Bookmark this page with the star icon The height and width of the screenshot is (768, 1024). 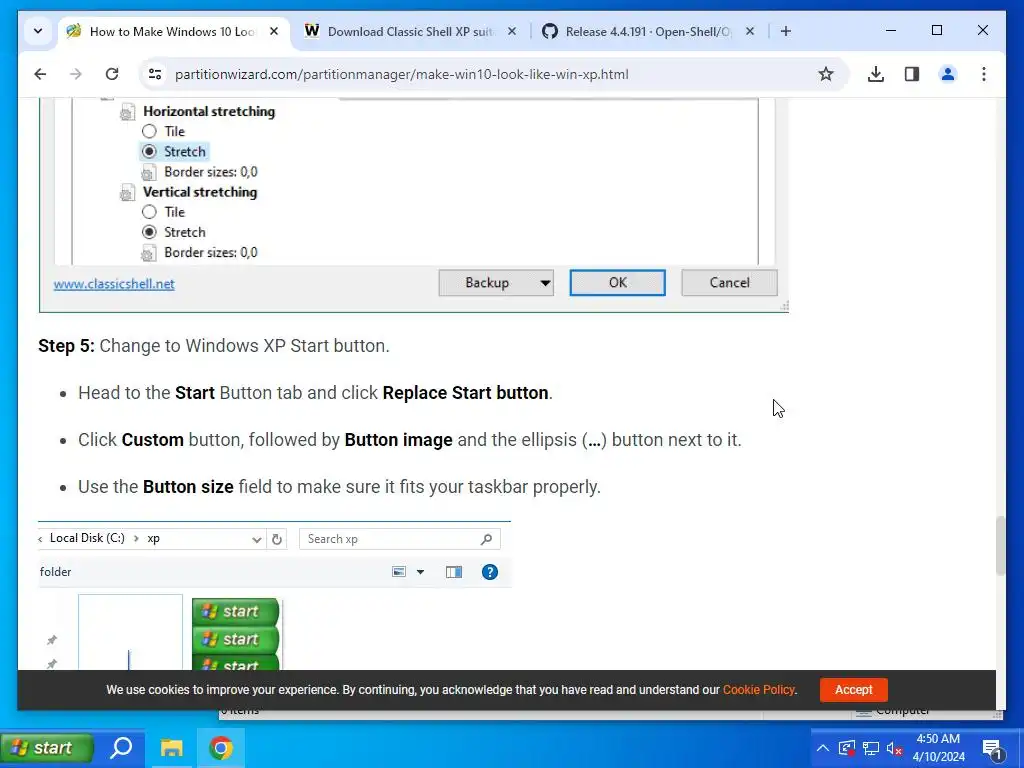[825, 74]
